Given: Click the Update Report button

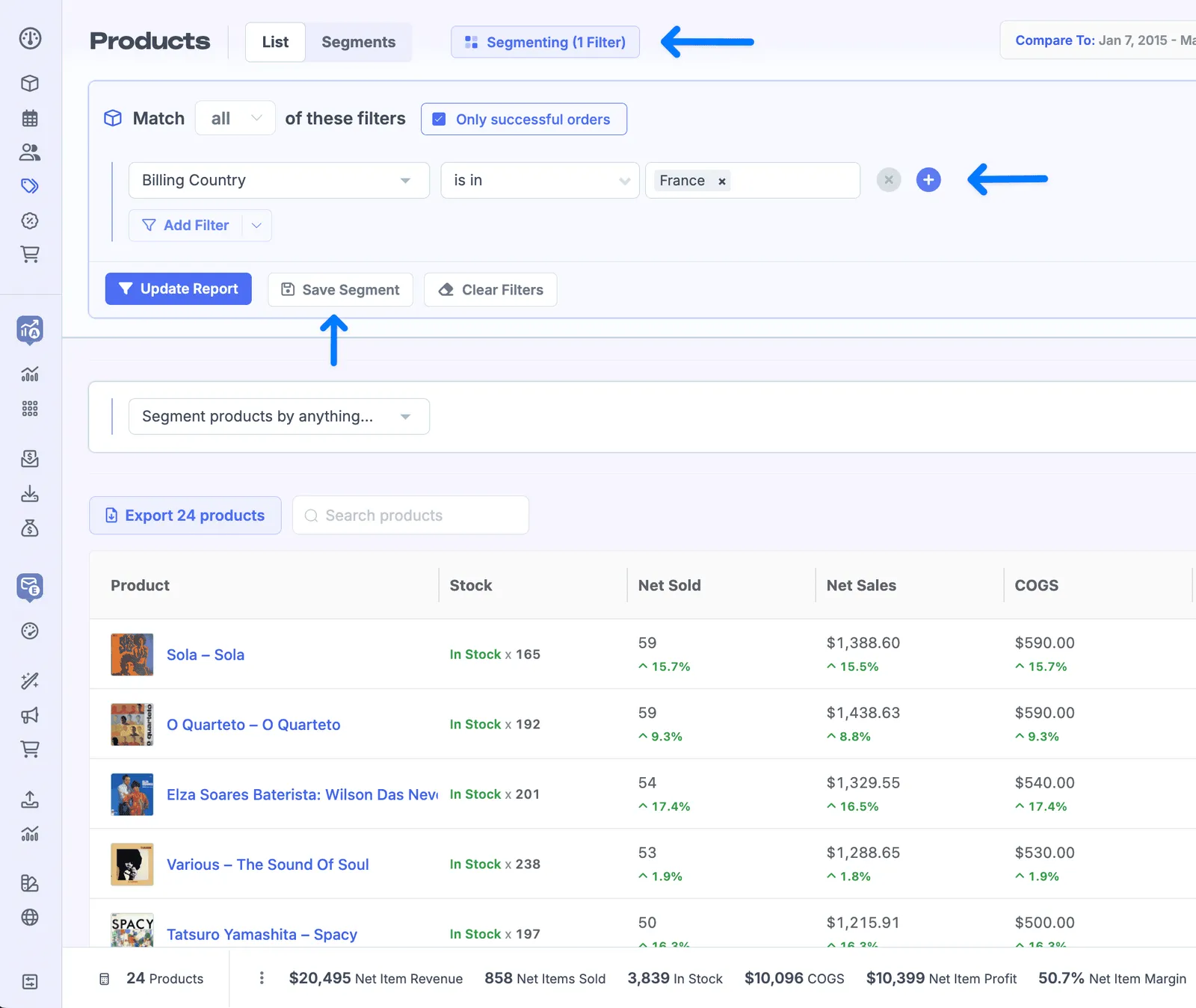Looking at the screenshot, I should [178, 289].
